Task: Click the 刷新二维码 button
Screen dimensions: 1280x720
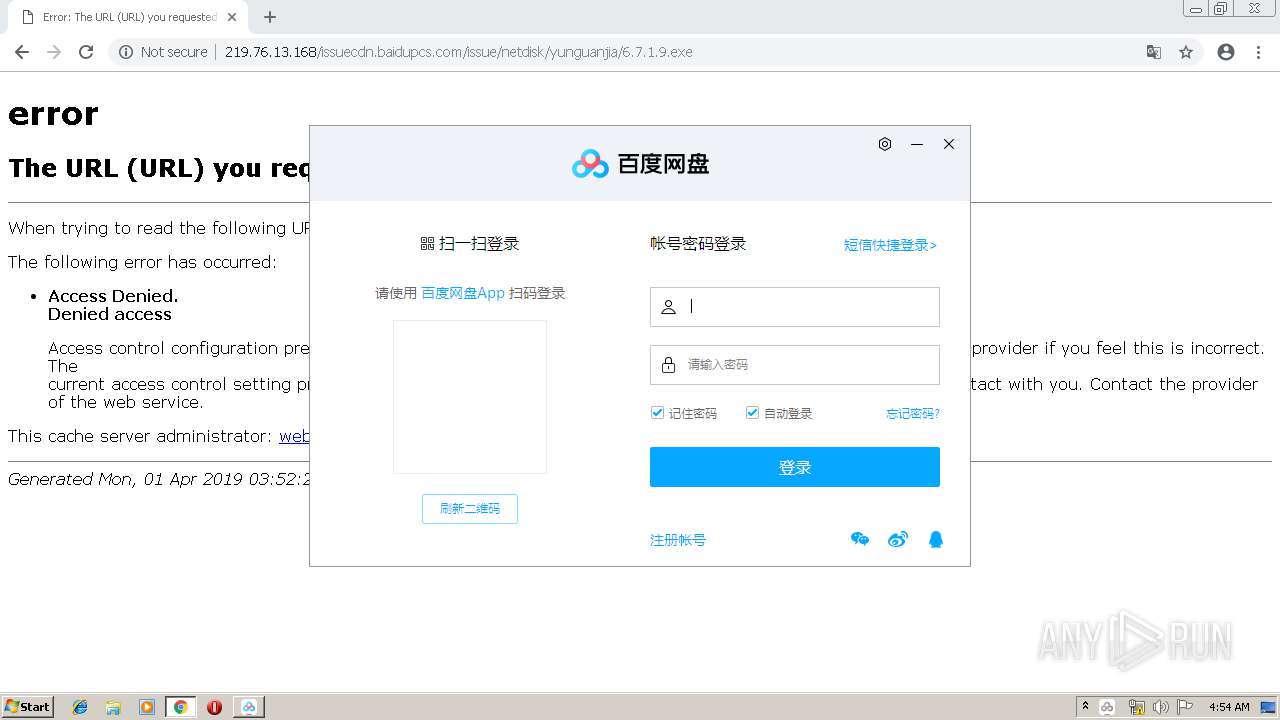Action: pos(470,509)
